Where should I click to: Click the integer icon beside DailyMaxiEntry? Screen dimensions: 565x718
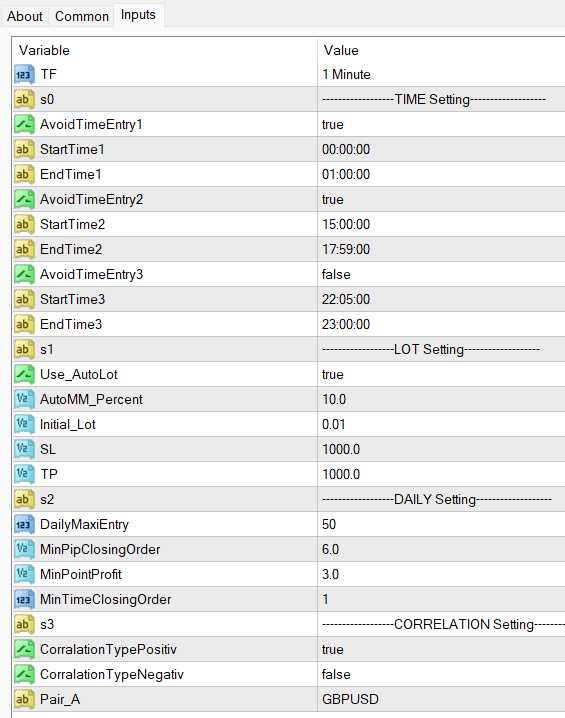[24, 524]
